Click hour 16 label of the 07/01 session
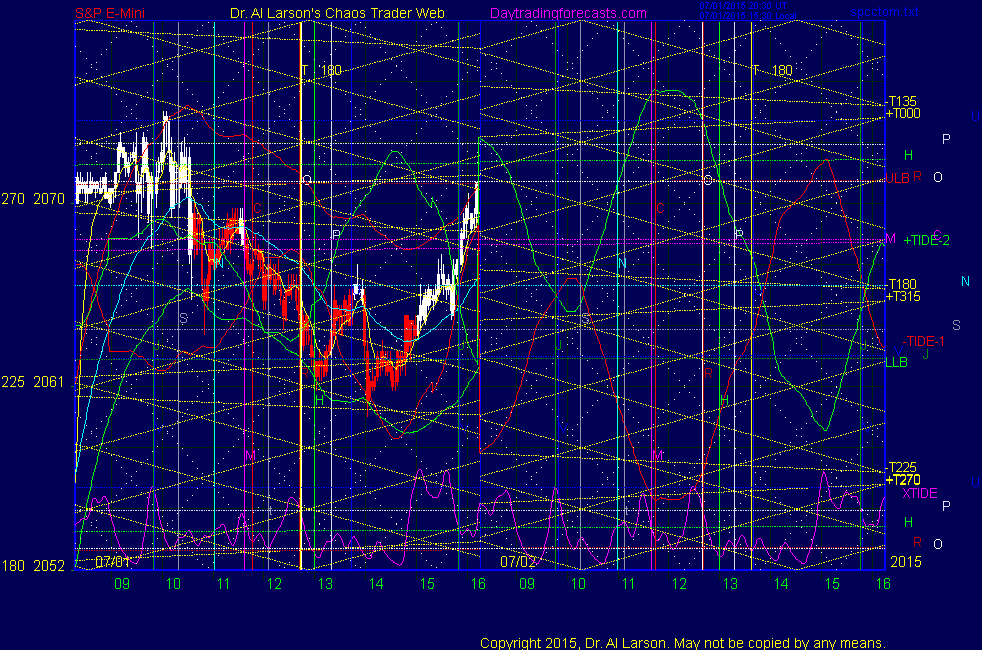The height and width of the screenshot is (650, 982). (x=478, y=584)
